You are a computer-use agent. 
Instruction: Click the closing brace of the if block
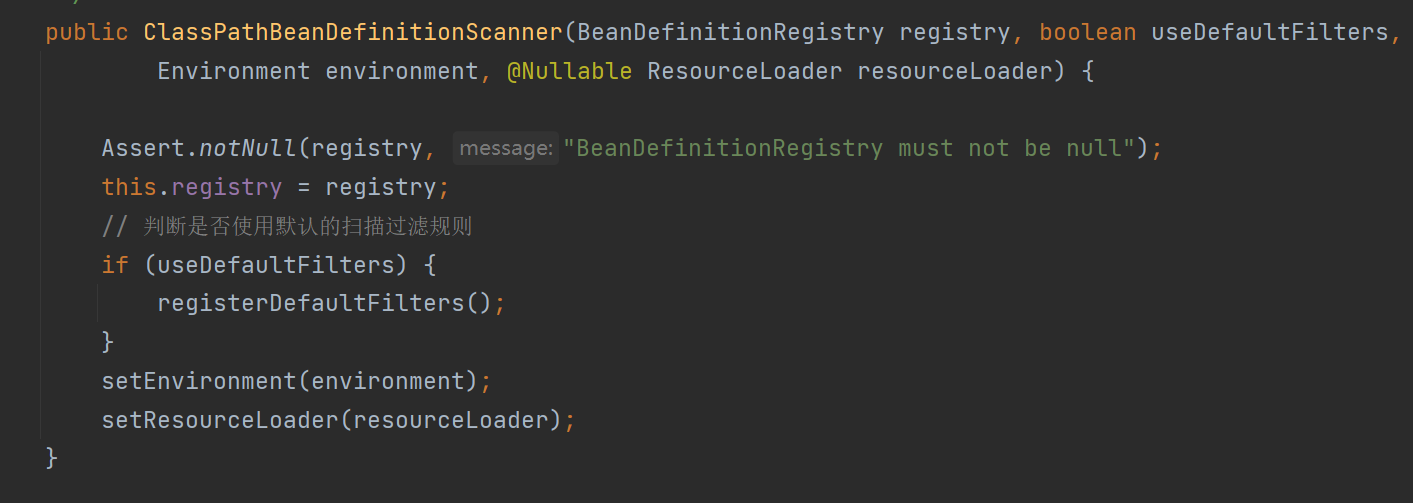pyautogui.click(x=108, y=342)
